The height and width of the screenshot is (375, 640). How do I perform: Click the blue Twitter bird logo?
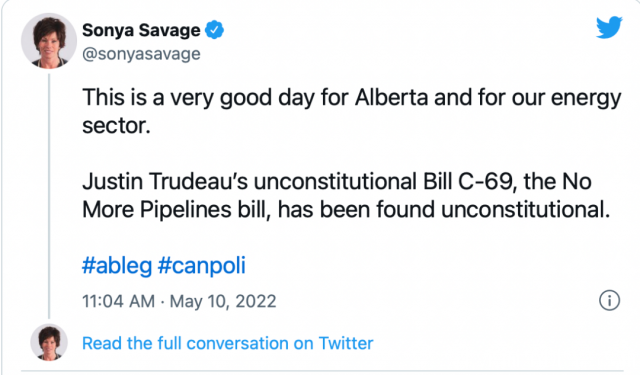609,27
